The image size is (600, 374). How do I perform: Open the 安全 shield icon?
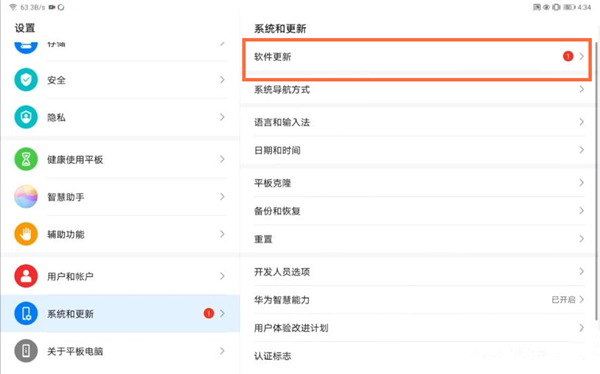point(26,80)
